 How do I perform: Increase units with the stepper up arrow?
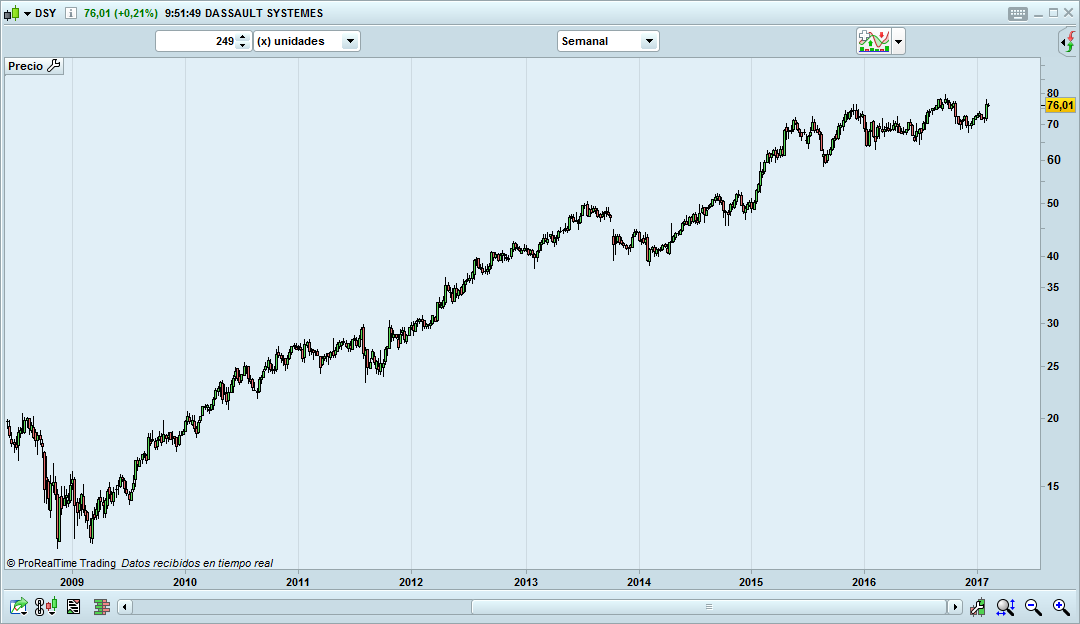point(243,36)
